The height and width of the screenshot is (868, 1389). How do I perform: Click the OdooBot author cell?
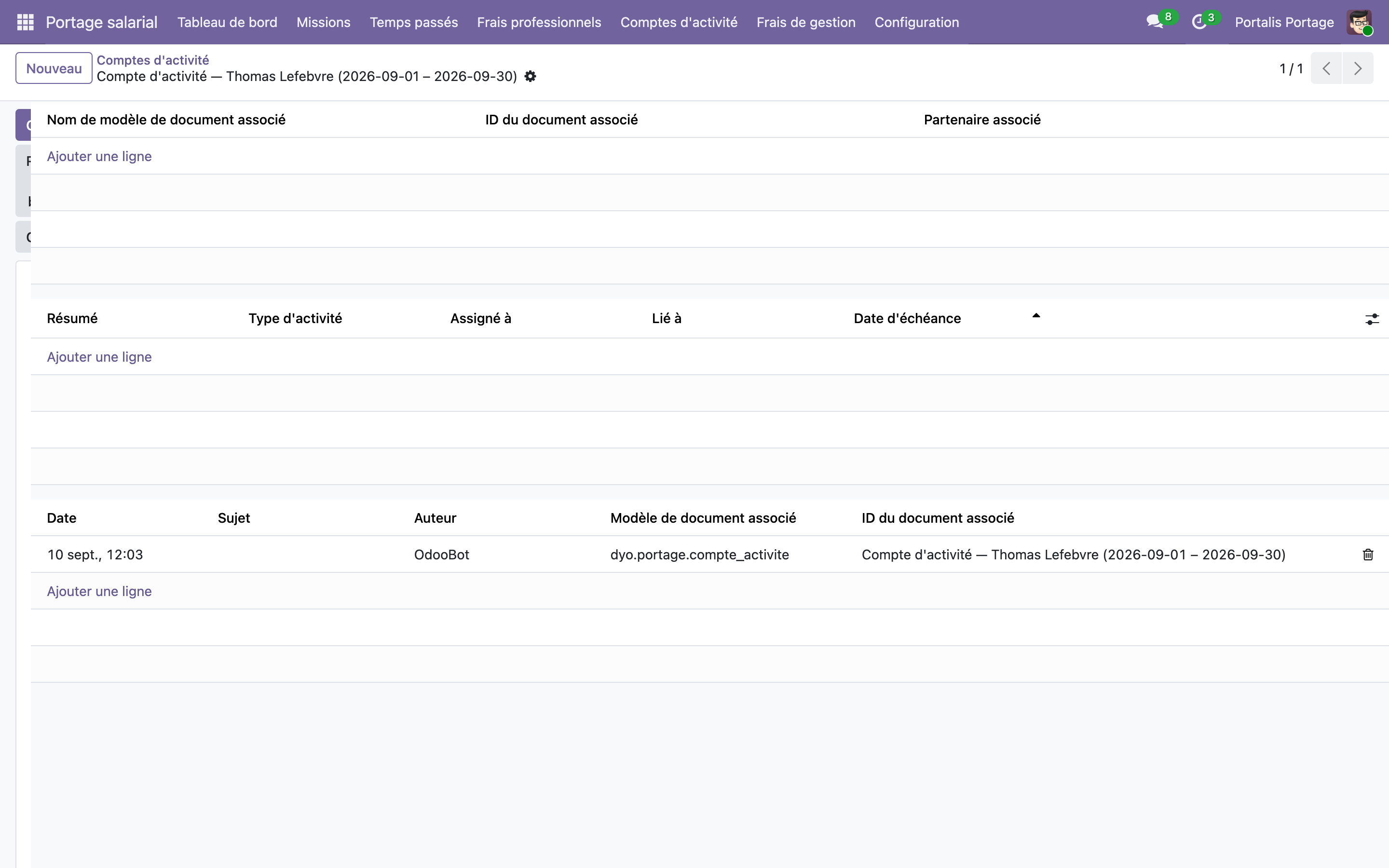[442, 555]
